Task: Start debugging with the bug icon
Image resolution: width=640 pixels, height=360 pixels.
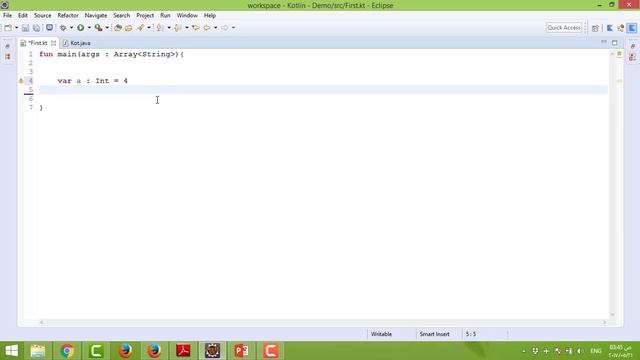Action: (x=63, y=28)
